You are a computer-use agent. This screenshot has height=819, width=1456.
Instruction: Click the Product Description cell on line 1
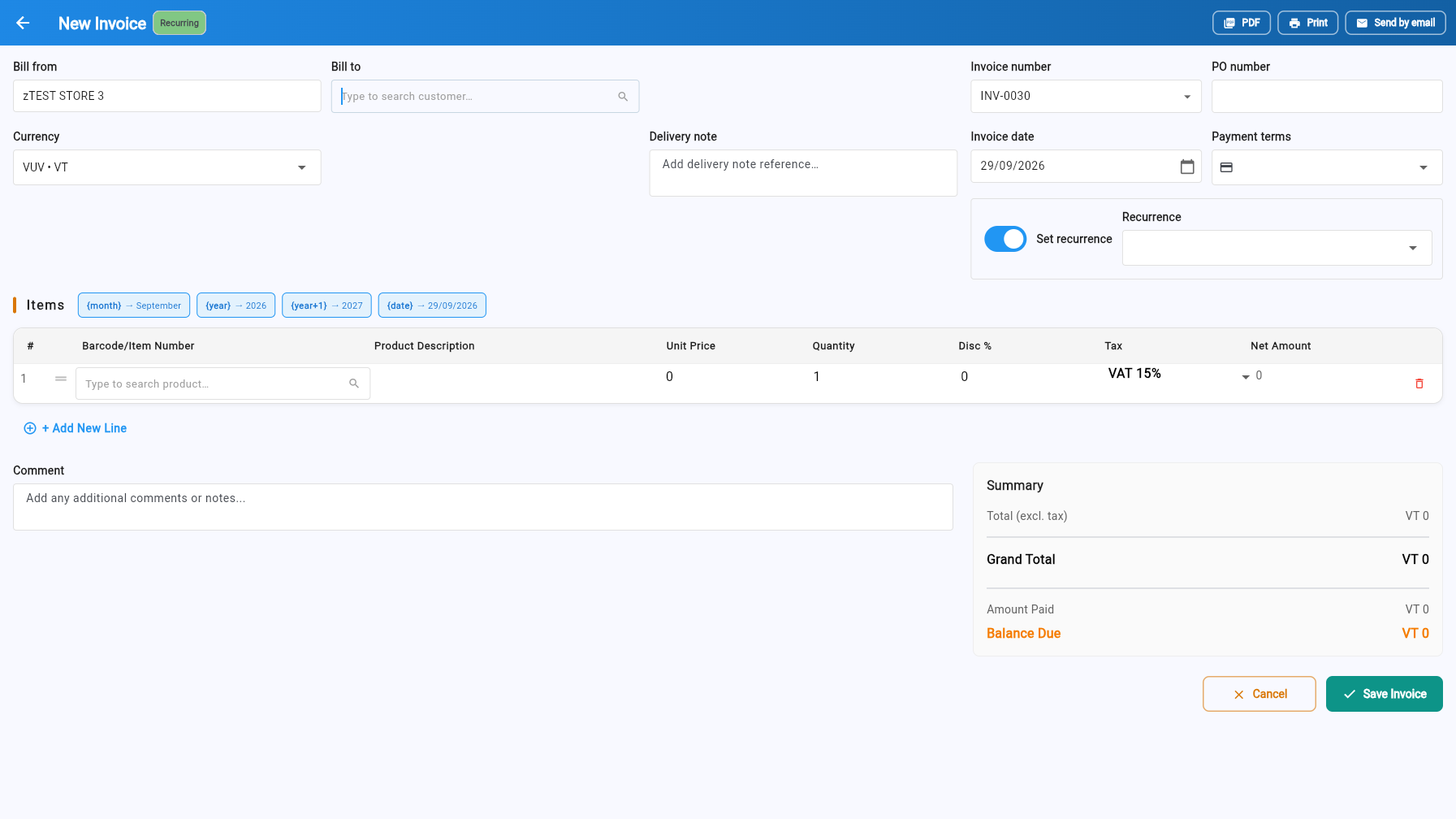click(x=516, y=383)
